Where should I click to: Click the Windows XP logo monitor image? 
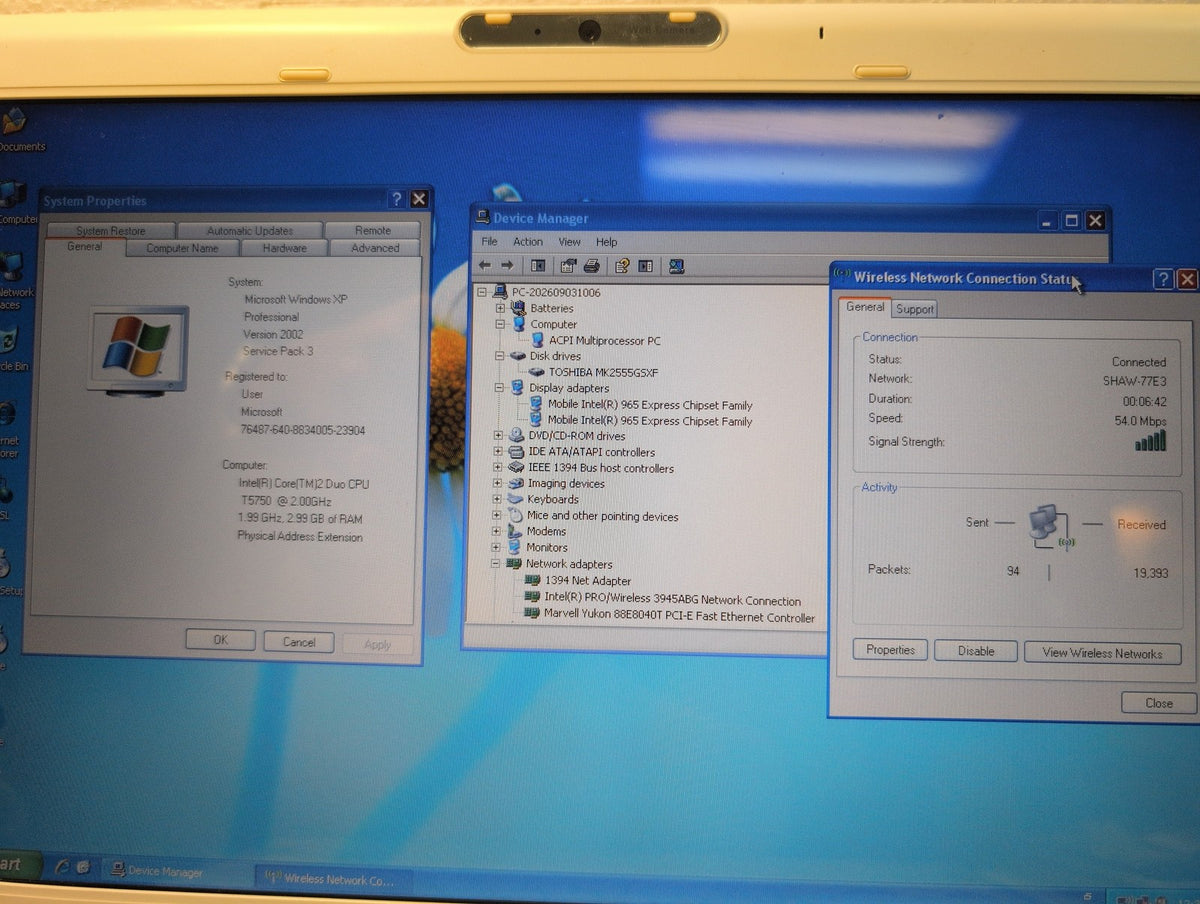point(138,350)
